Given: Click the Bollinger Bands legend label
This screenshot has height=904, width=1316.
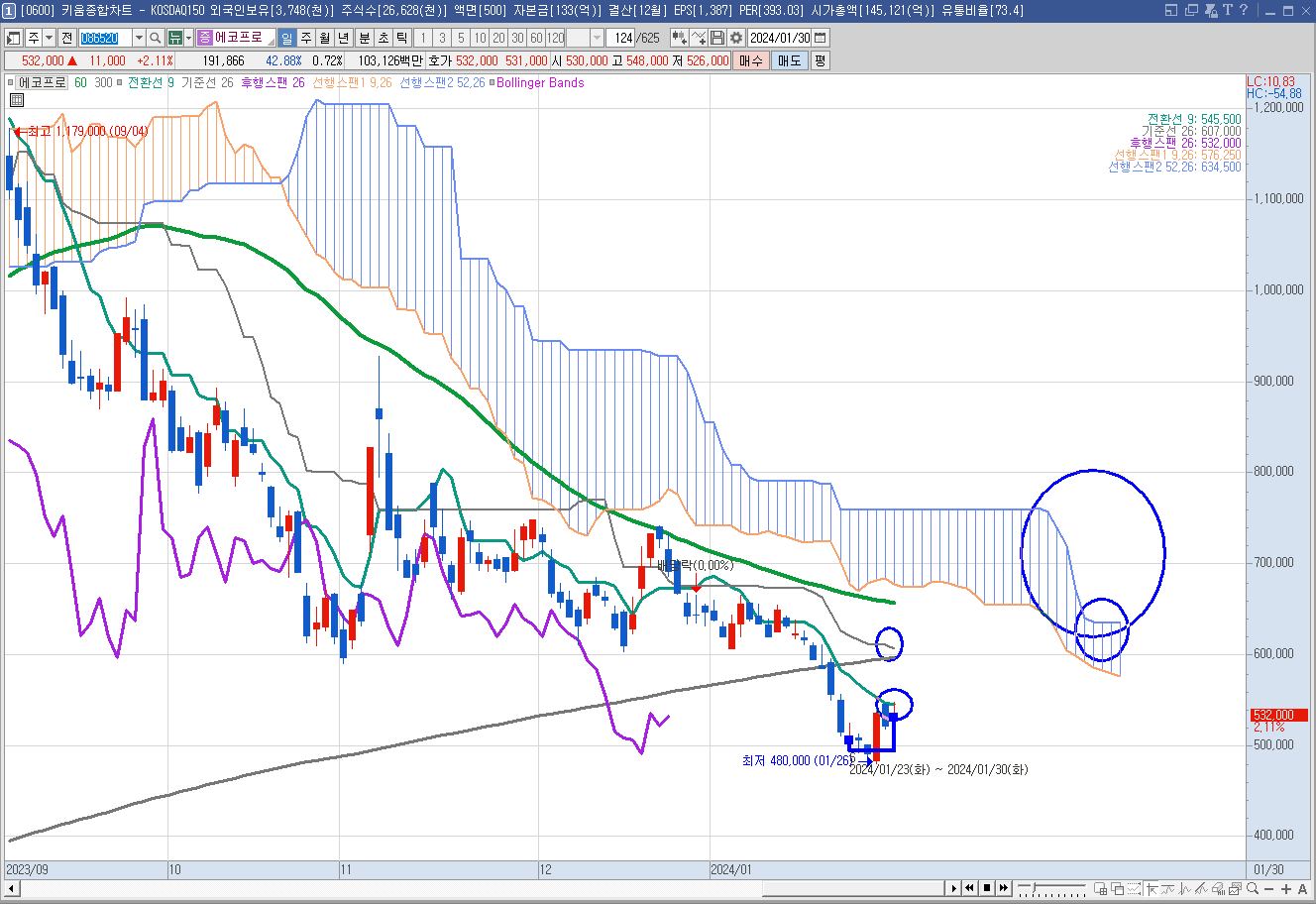Looking at the screenshot, I should pyautogui.click(x=540, y=83).
